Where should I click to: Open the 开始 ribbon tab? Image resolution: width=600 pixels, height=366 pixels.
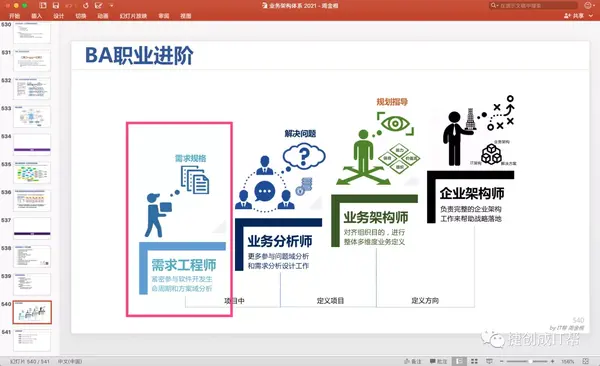(15, 16)
